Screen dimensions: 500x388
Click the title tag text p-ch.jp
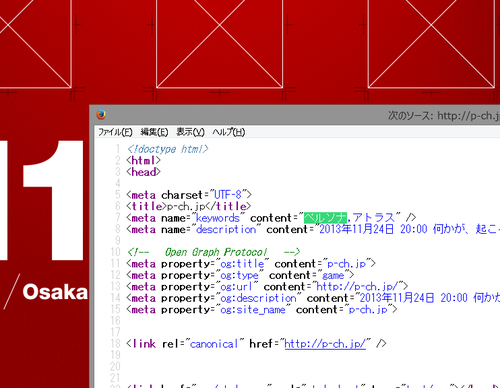click(186, 206)
